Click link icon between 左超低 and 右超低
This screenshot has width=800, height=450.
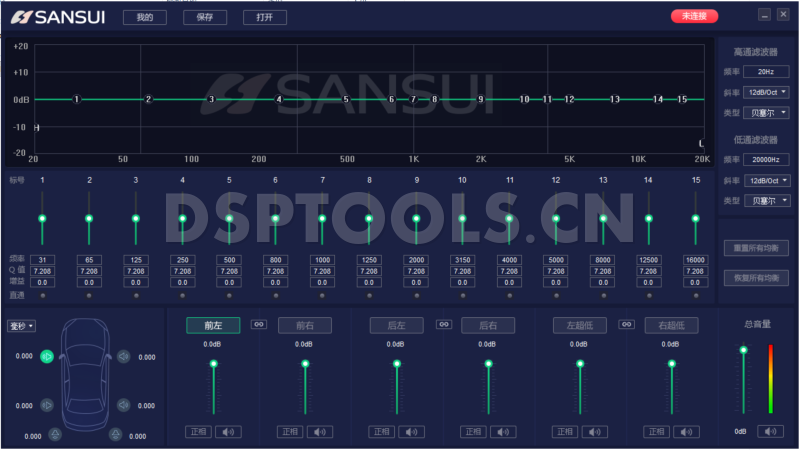[x=626, y=324]
